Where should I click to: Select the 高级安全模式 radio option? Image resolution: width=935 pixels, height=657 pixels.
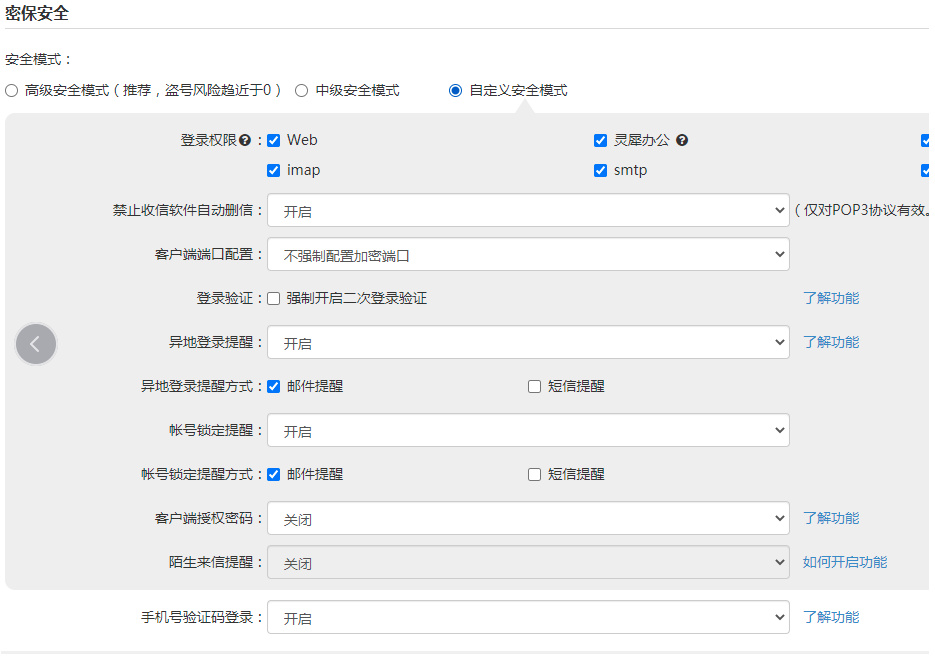tap(11, 90)
